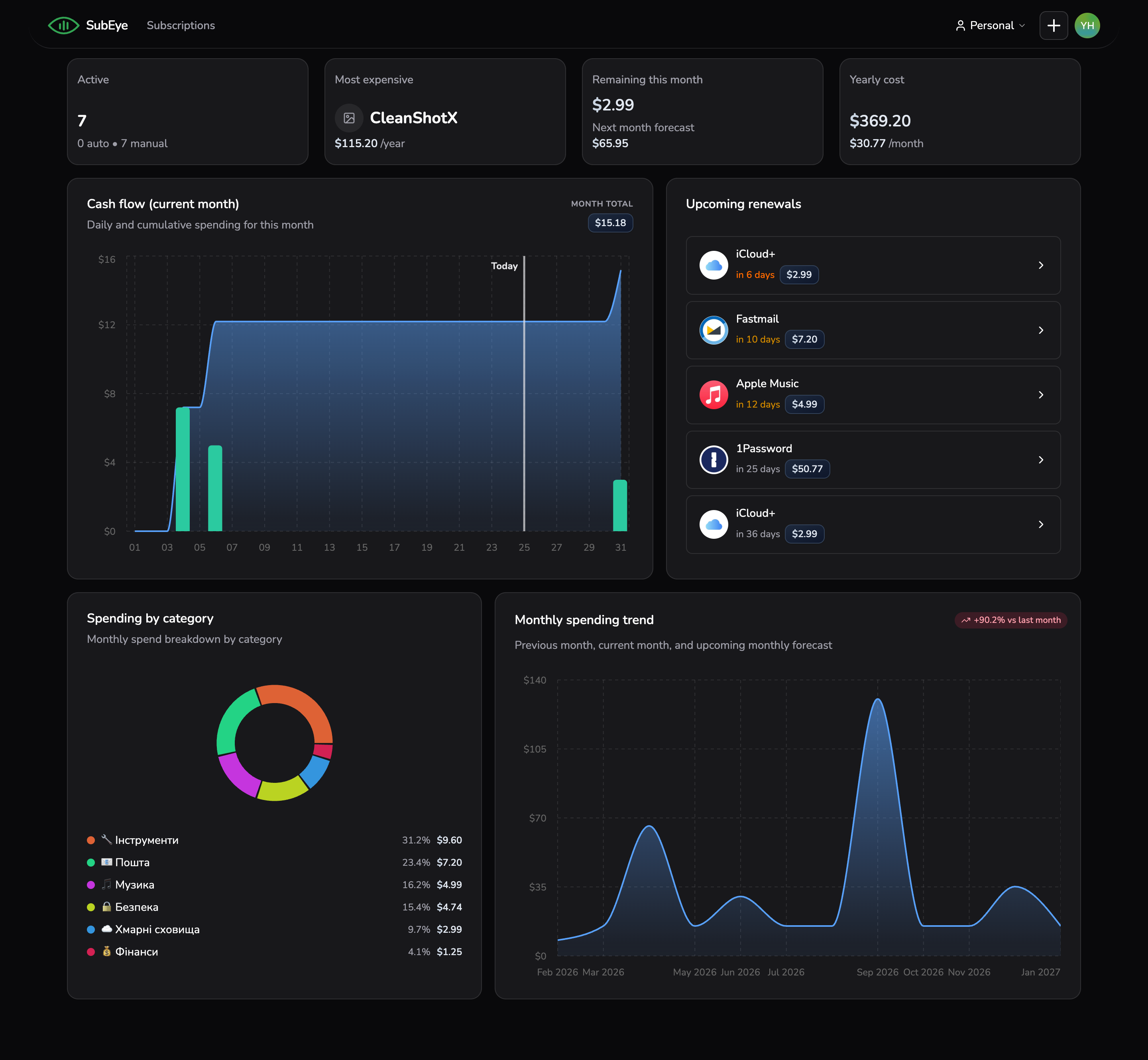Expand the 1Password renewal chevron
The image size is (1148, 1060).
coord(1040,459)
